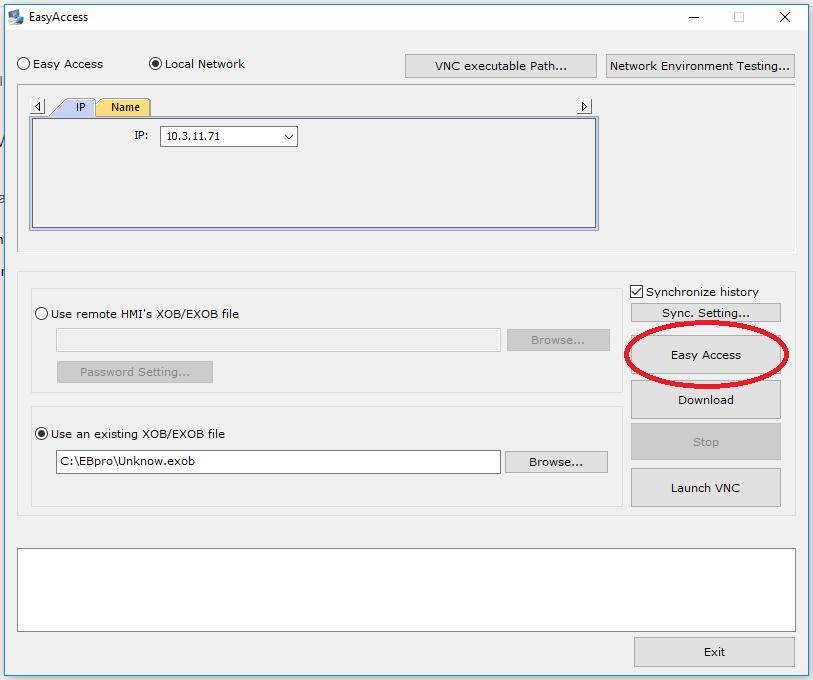Image resolution: width=813 pixels, height=680 pixels.
Task: Open the IP address dropdown list
Action: (289, 136)
